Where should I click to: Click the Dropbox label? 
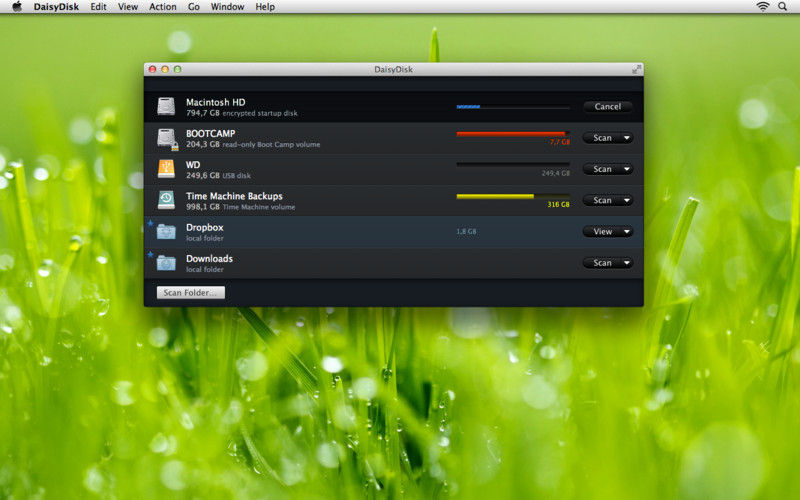(205, 228)
